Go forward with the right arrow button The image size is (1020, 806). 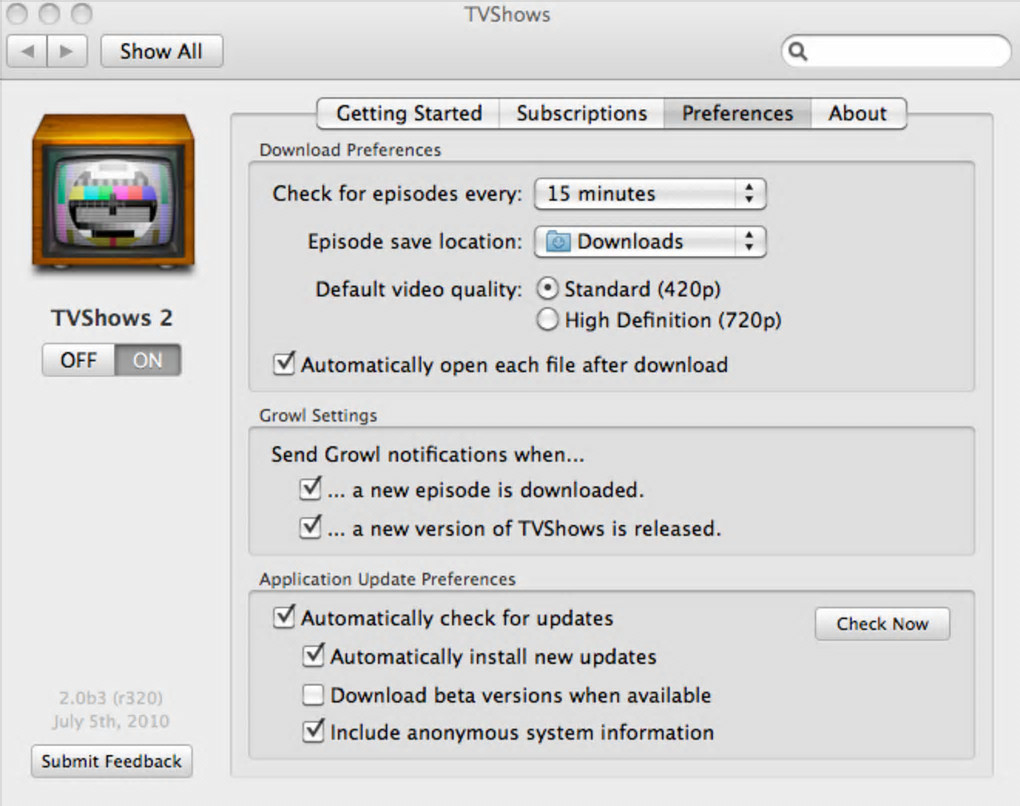(67, 51)
